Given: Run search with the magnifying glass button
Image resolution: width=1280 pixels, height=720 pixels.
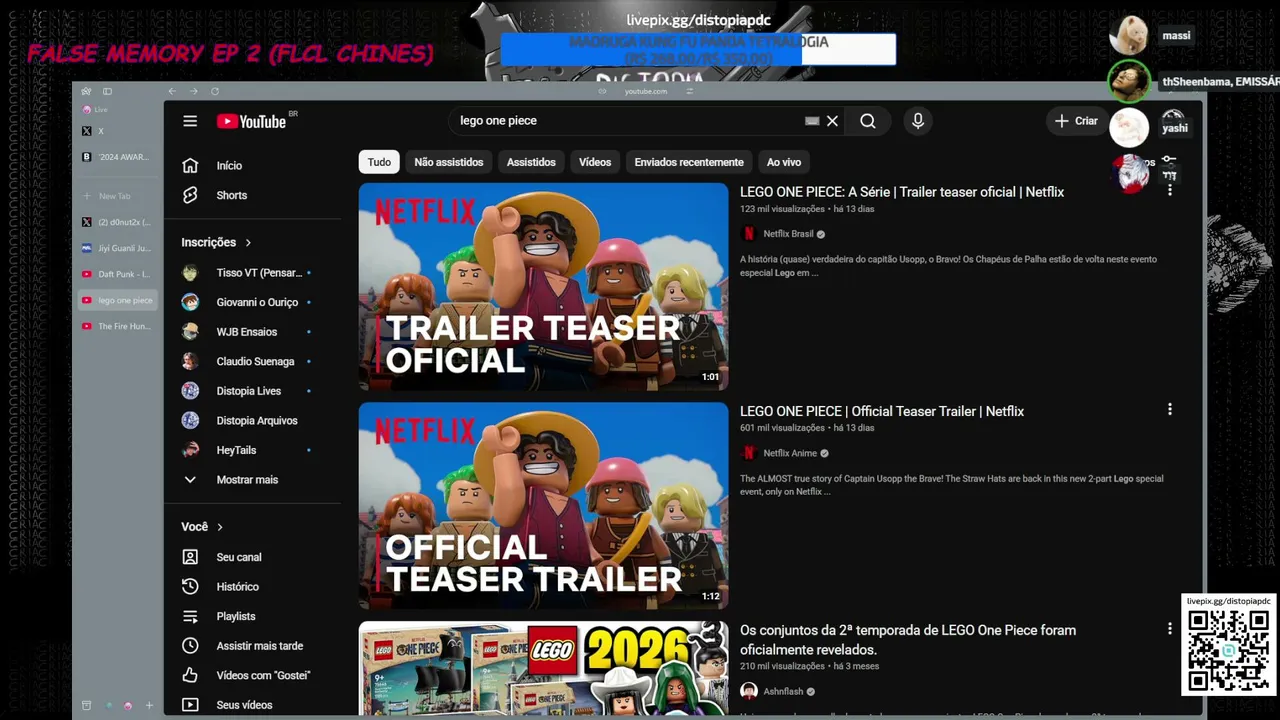Looking at the screenshot, I should coord(868,121).
